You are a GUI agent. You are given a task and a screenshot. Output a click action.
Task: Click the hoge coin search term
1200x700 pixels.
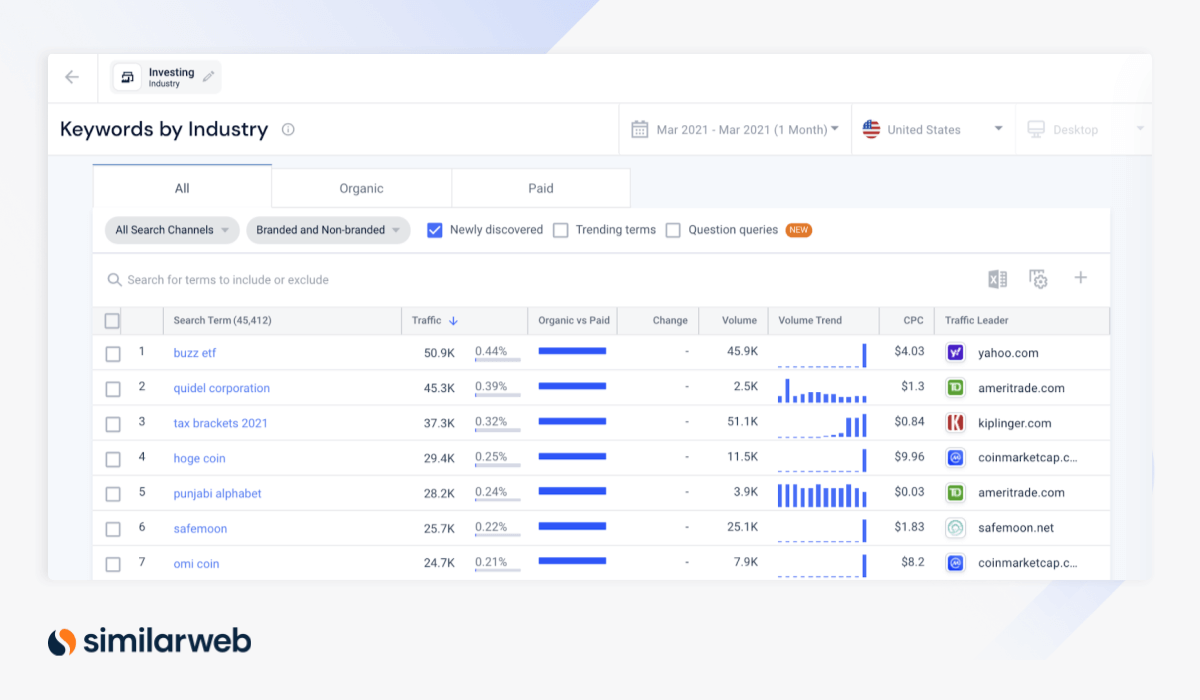199,458
